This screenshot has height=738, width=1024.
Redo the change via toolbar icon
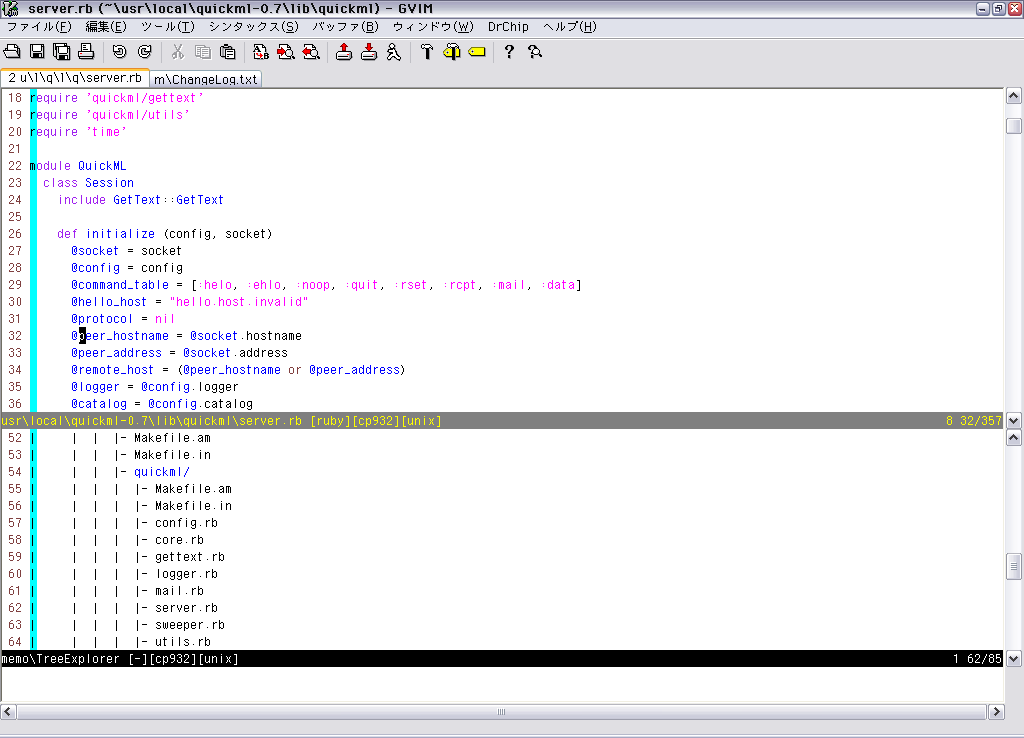(x=144, y=52)
